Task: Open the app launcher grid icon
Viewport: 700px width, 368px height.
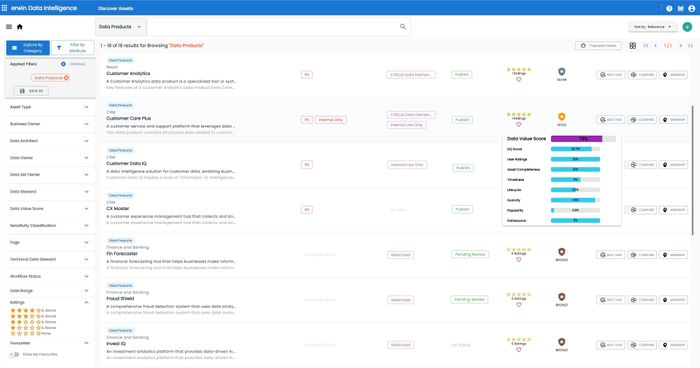Action: click(4, 8)
